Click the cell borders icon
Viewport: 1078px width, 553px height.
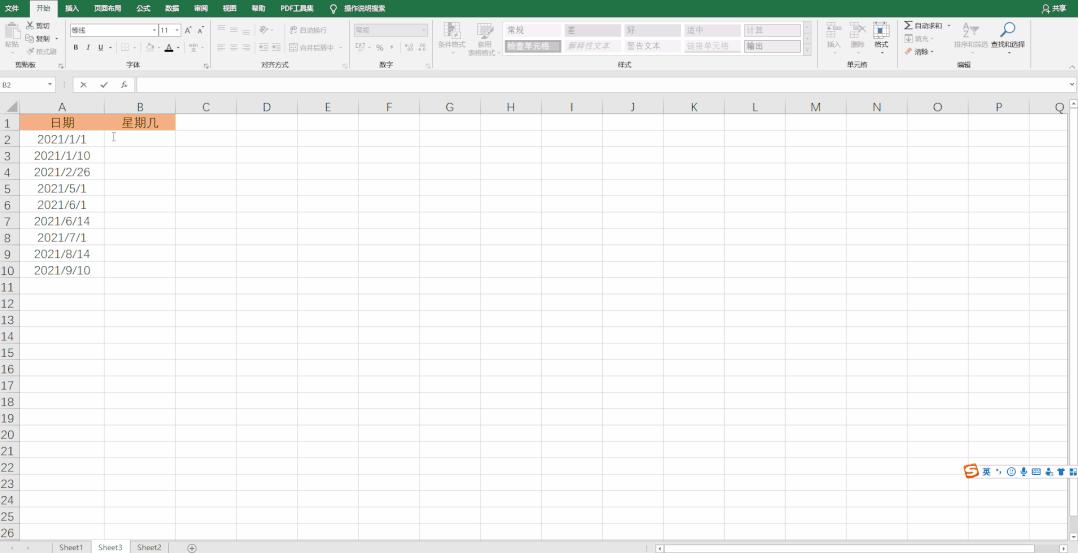(x=125, y=47)
